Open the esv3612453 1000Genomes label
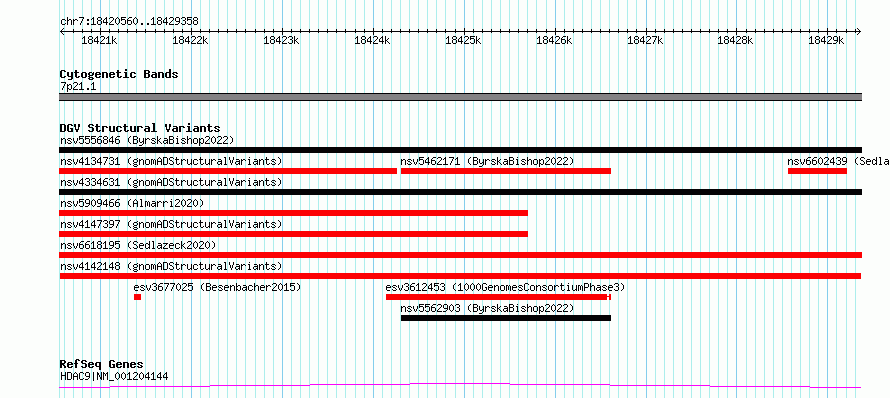 (x=505, y=287)
